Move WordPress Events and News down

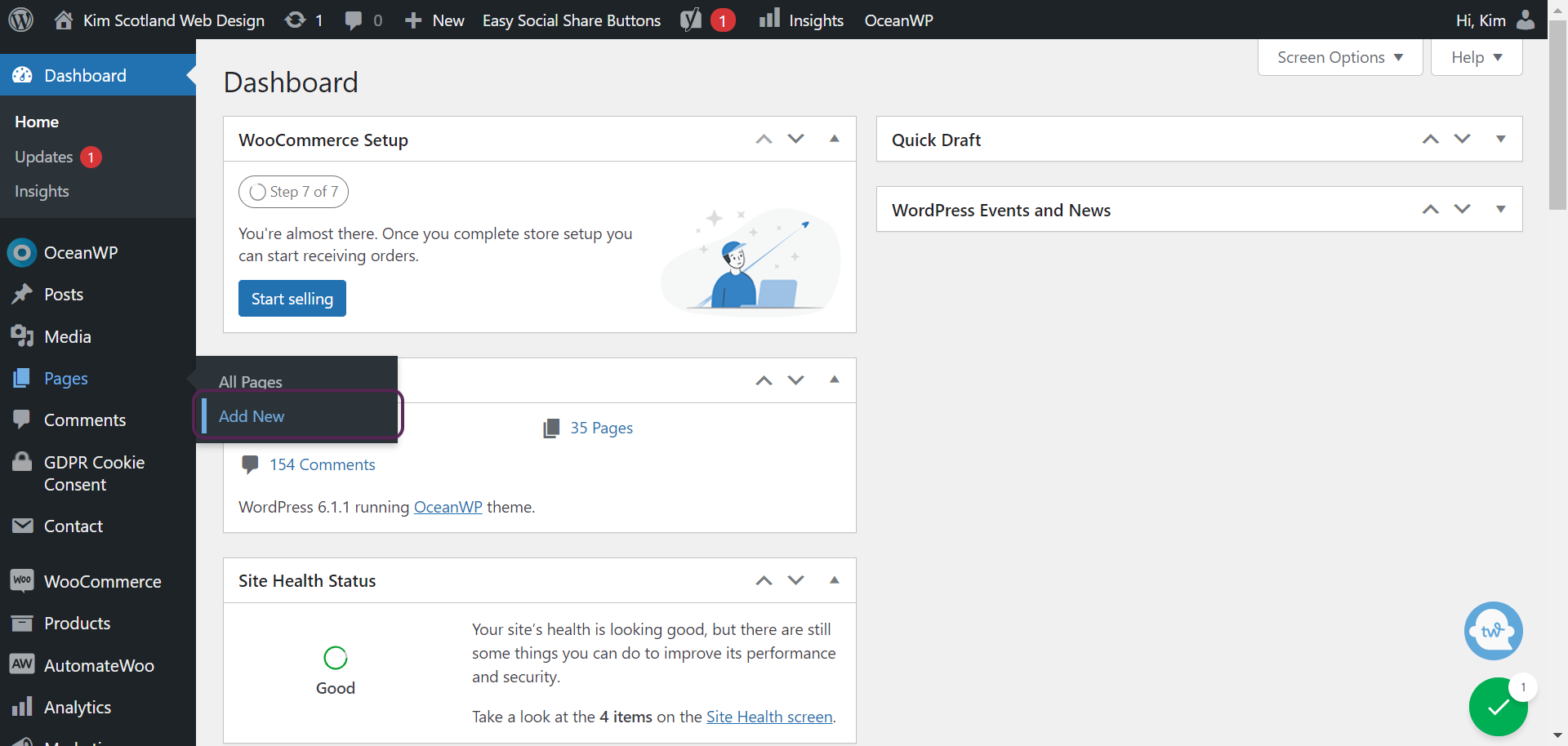[1463, 209]
